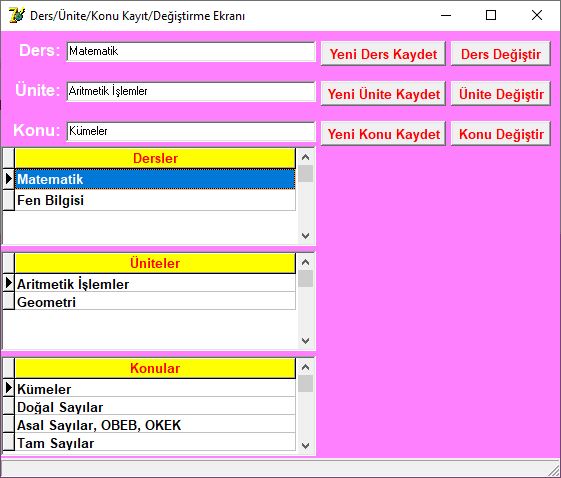Viewport: 561px width, 478px height.
Task: Click the Konu Değiştir button
Action: pyautogui.click(x=501, y=134)
